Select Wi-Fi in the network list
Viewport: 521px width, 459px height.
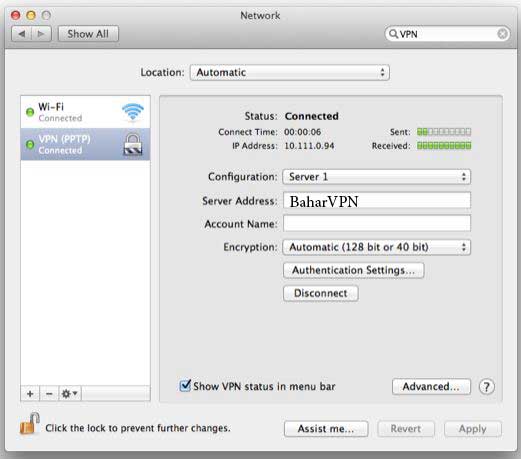85,112
